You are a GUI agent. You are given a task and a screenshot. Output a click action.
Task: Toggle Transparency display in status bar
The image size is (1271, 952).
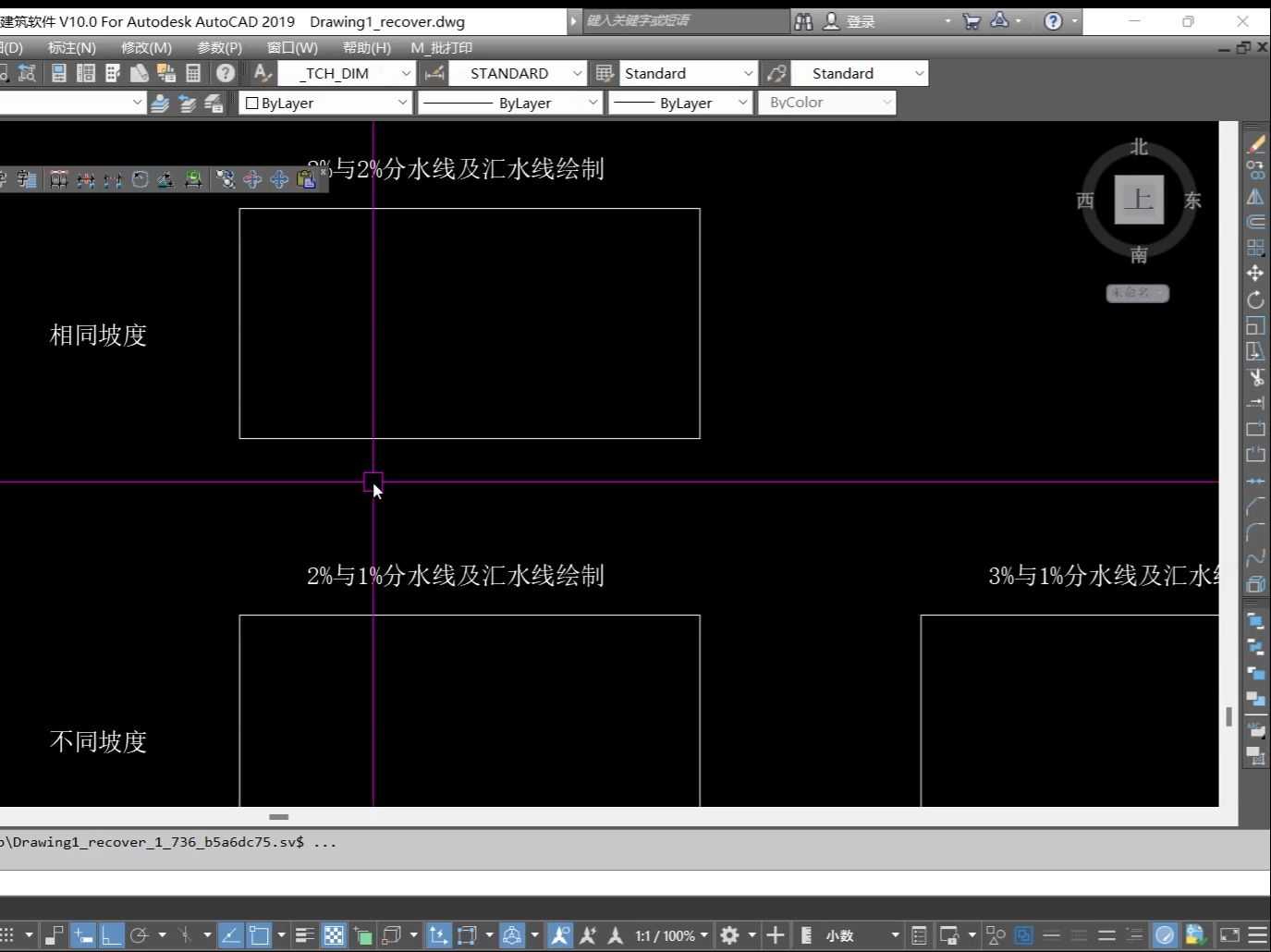coord(334,935)
